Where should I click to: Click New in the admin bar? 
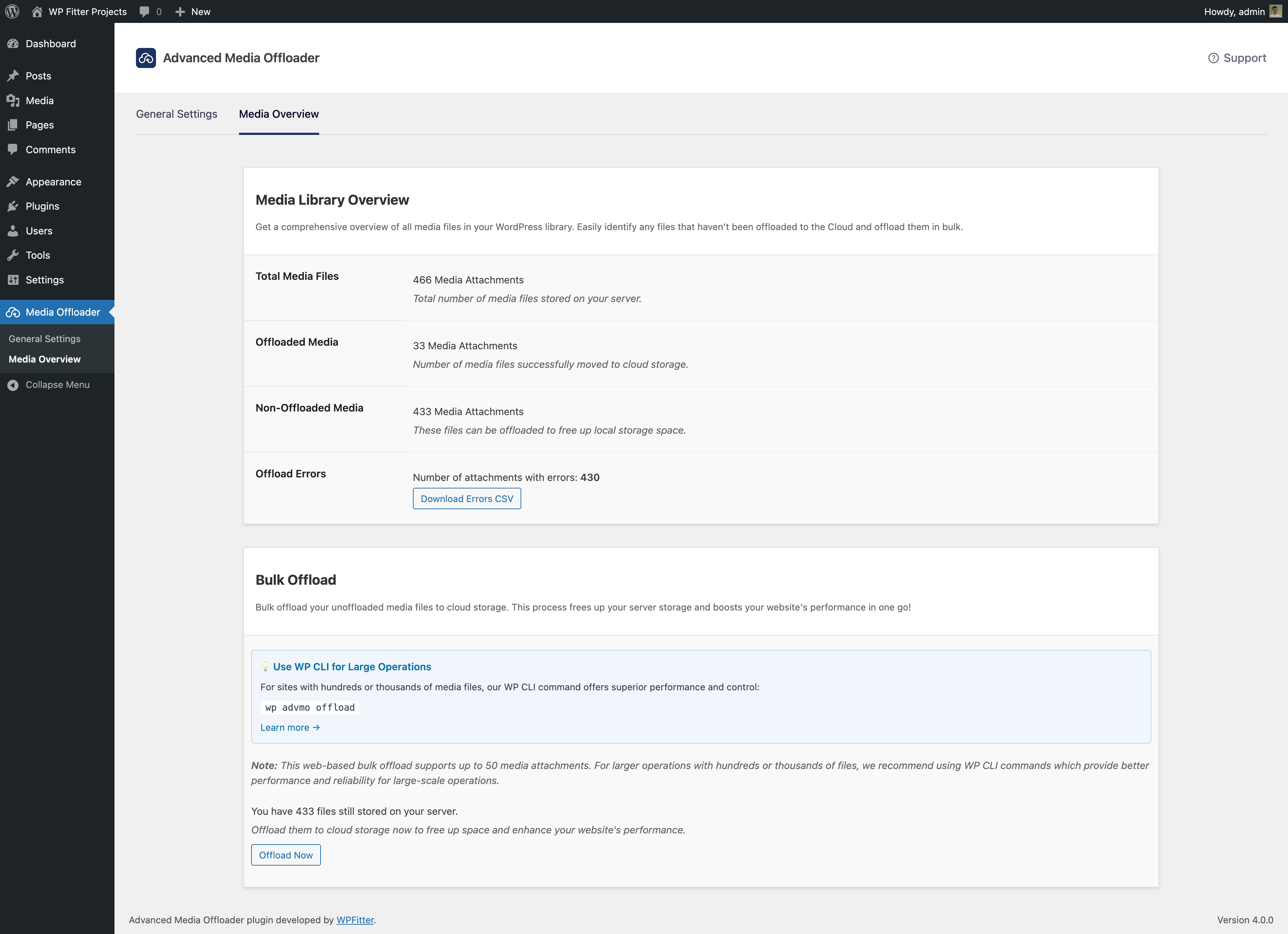point(192,11)
